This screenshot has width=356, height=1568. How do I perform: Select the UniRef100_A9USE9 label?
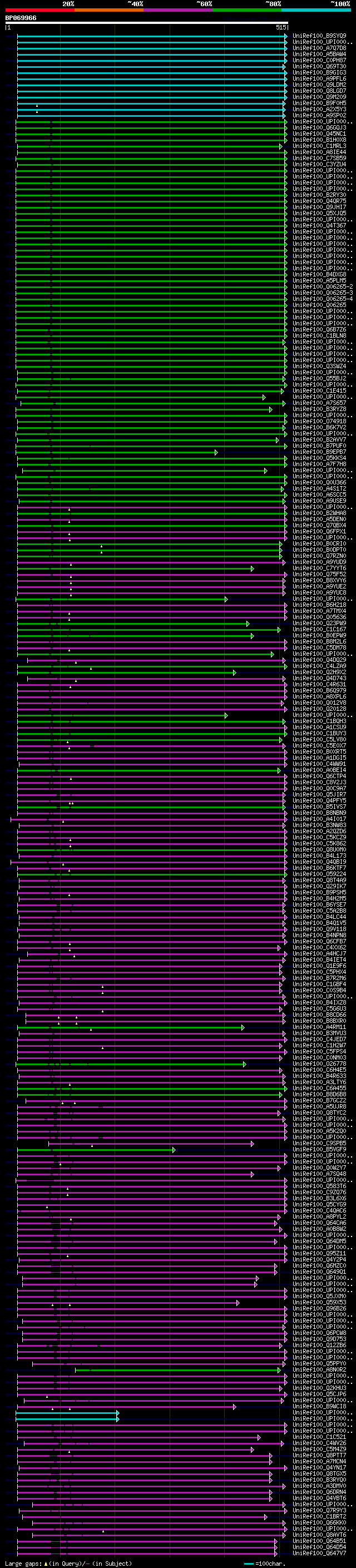pyautogui.click(x=319, y=501)
